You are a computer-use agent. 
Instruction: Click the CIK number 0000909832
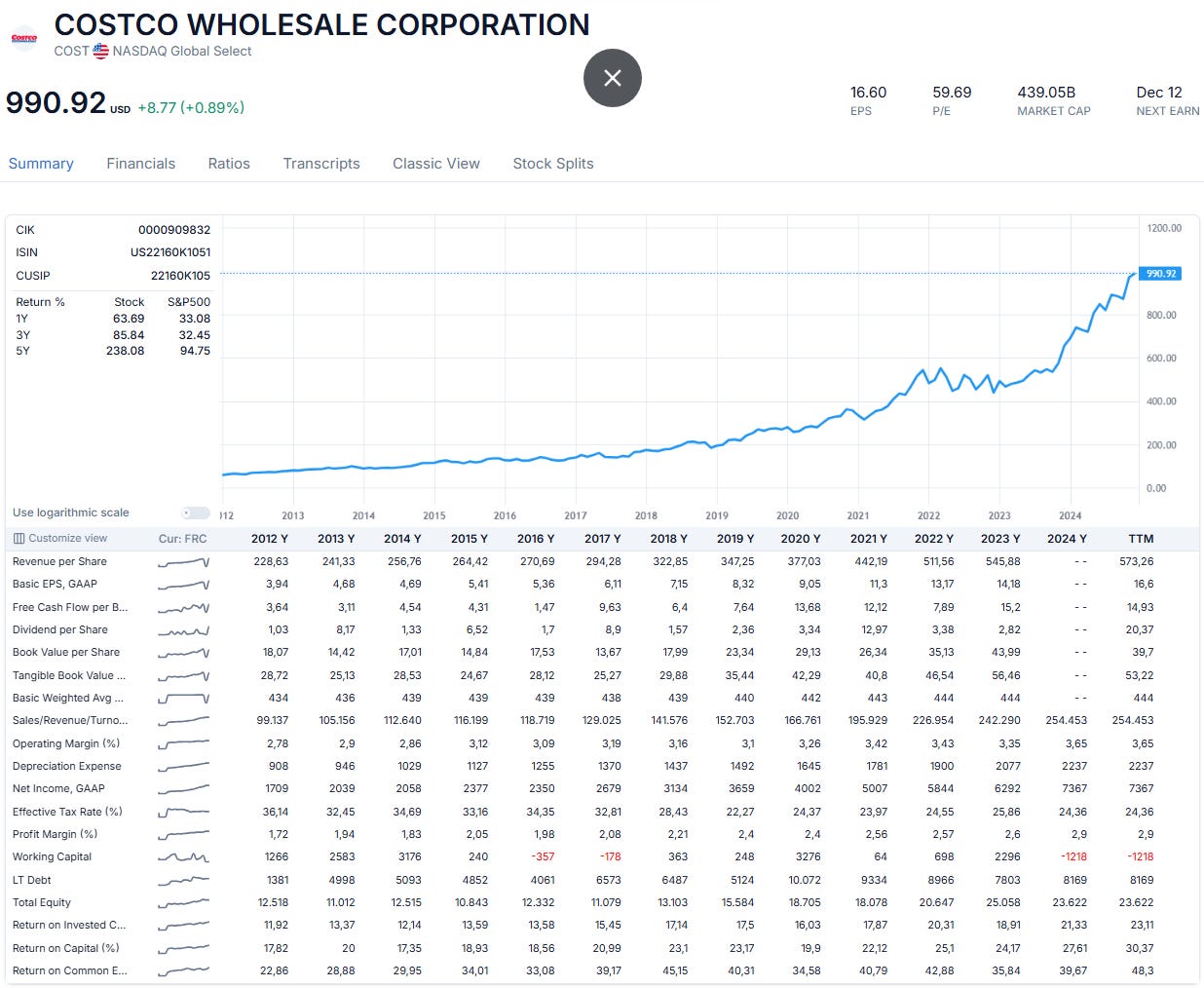tap(174, 230)
